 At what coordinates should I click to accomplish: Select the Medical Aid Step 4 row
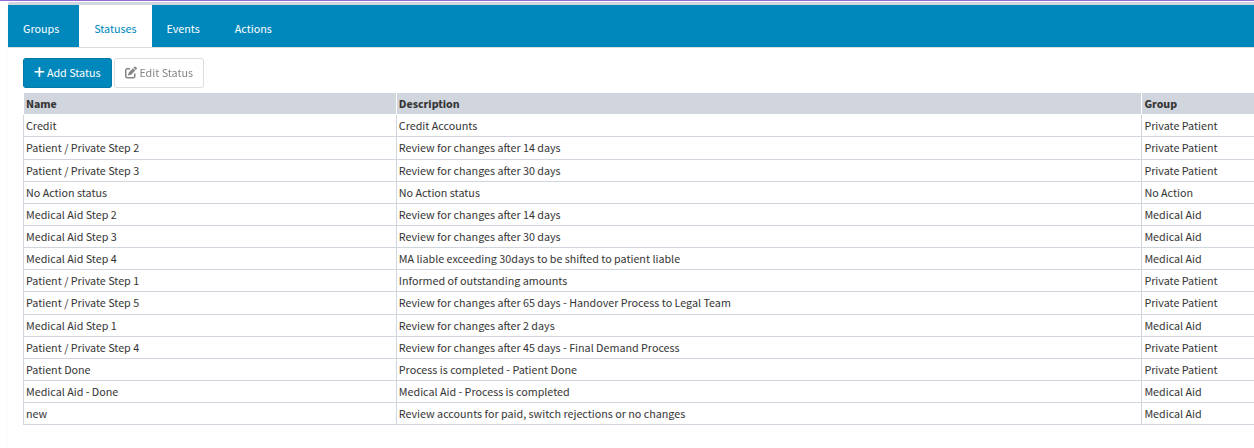tap(638, 259)
